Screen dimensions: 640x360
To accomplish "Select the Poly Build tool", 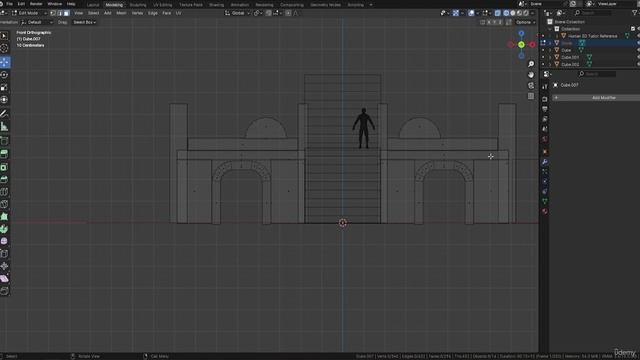I will [x=4, y=216].
